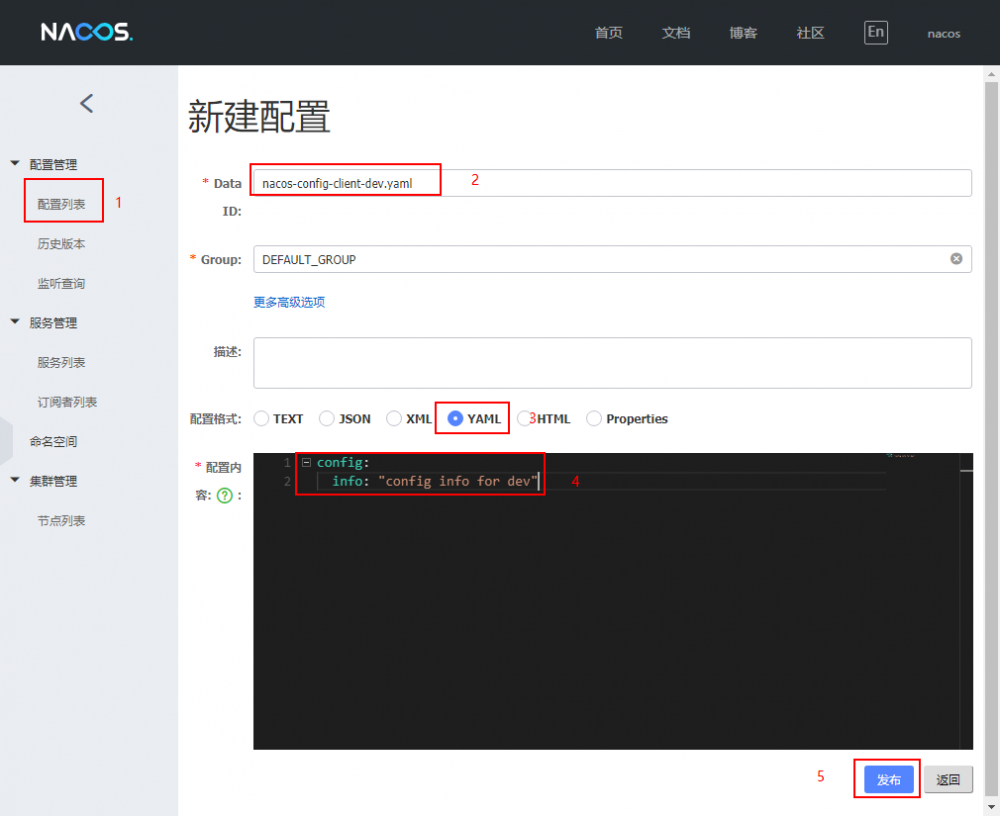Visit the 社区 page from the top bar
The height and width of the screenshot is (816, 1000).
pyautogui.click(x=809, y=33)
